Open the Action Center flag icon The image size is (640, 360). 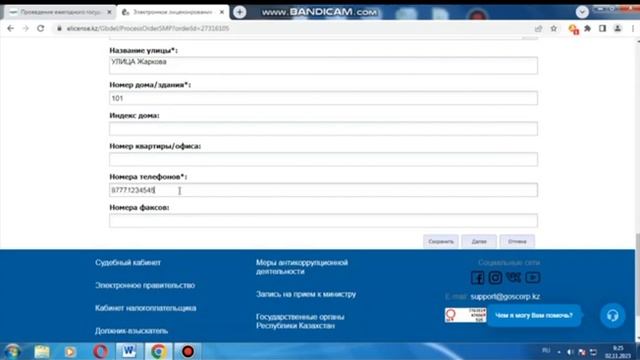(582, 352)
